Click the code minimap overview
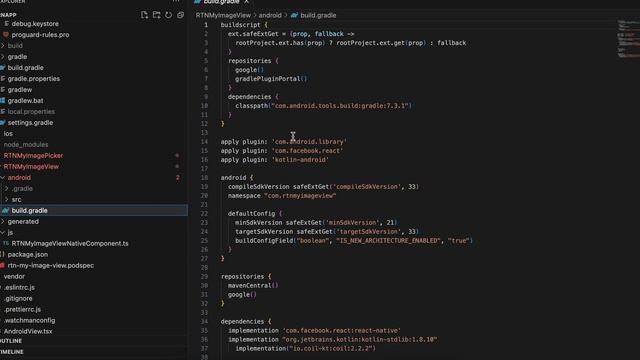The image size is (640, 360). [x=629, y=39]
